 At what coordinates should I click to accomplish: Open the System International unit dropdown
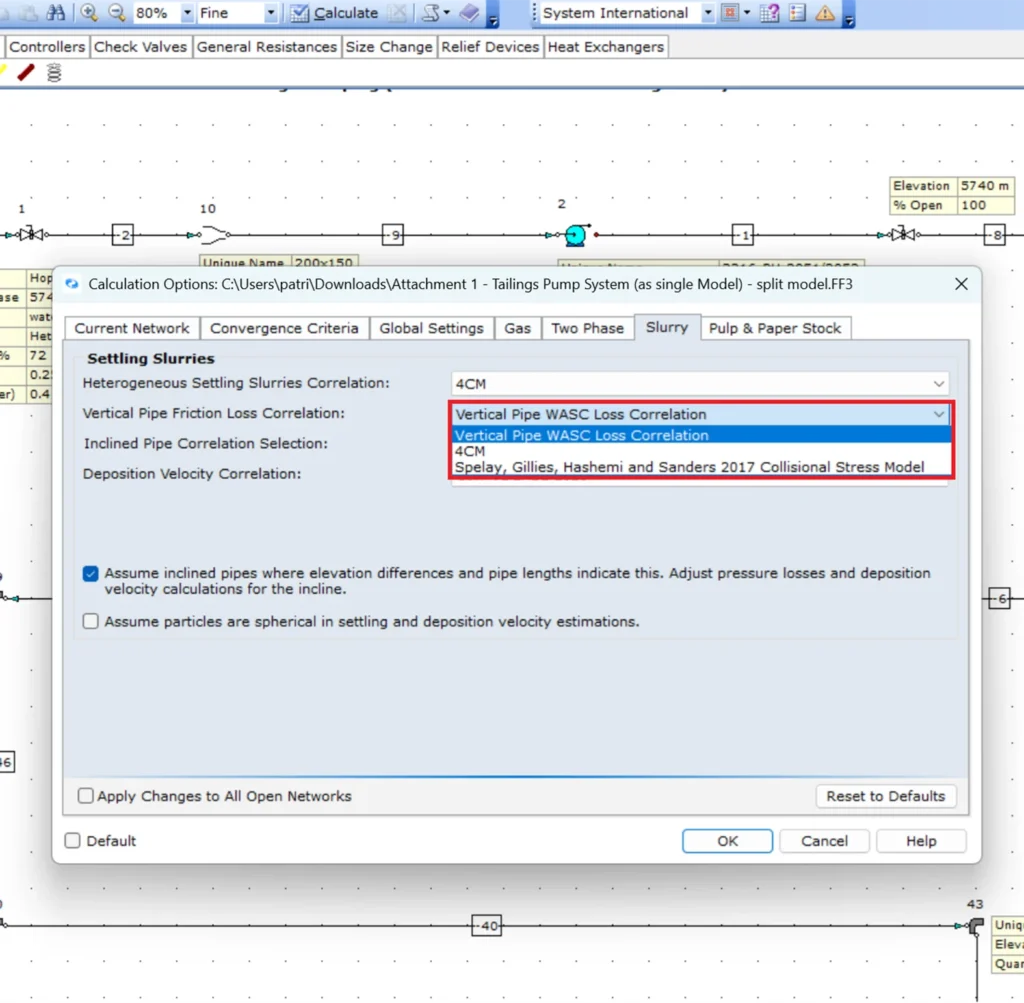pos(709,14)
